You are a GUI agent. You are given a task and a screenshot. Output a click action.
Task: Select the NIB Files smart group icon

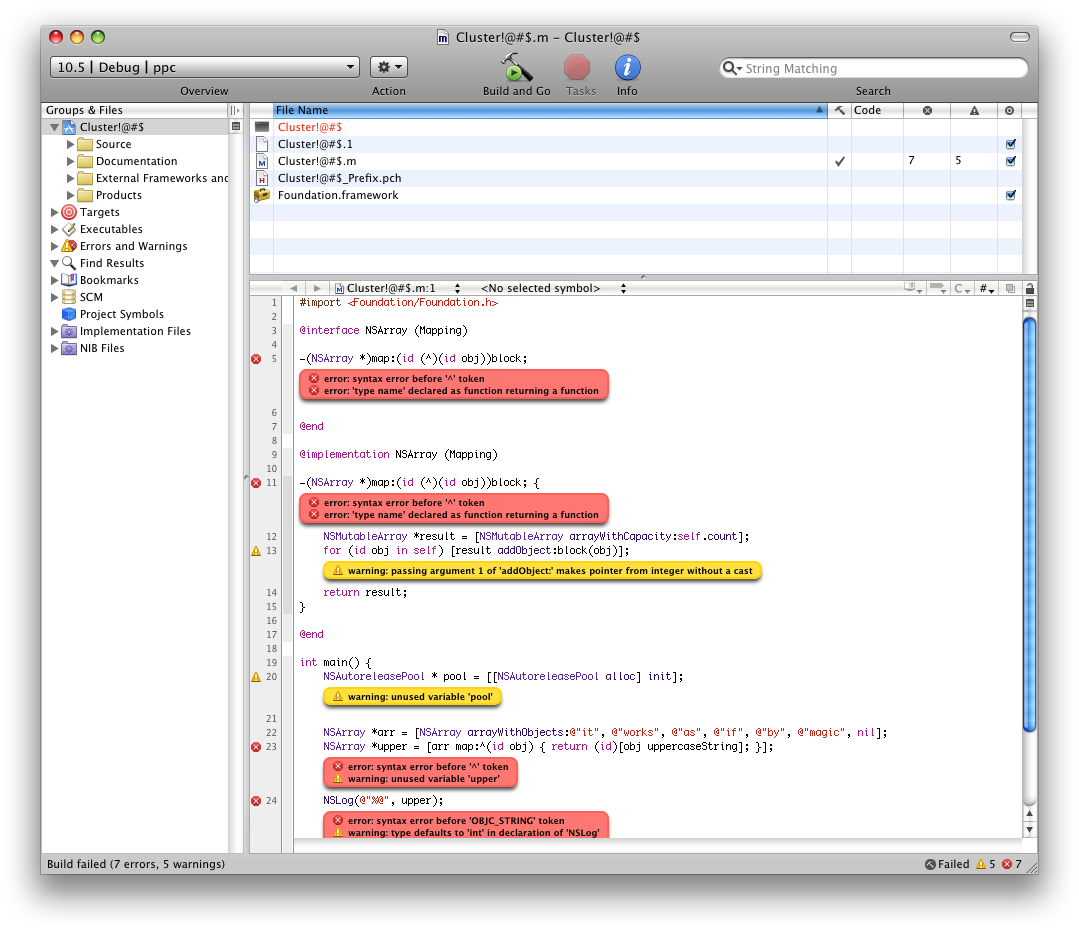[x=69, y=348]
